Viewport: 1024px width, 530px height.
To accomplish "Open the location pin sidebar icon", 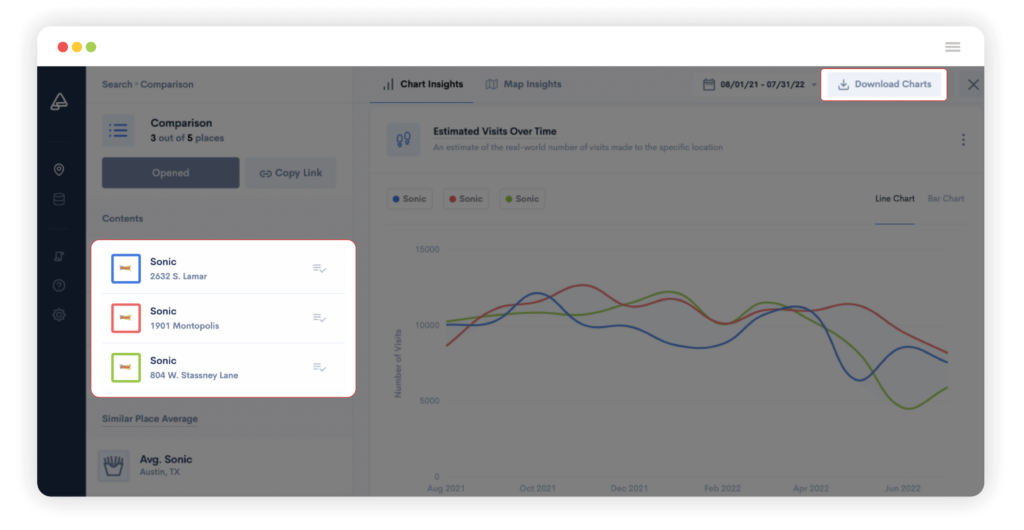I will (59, 170).
